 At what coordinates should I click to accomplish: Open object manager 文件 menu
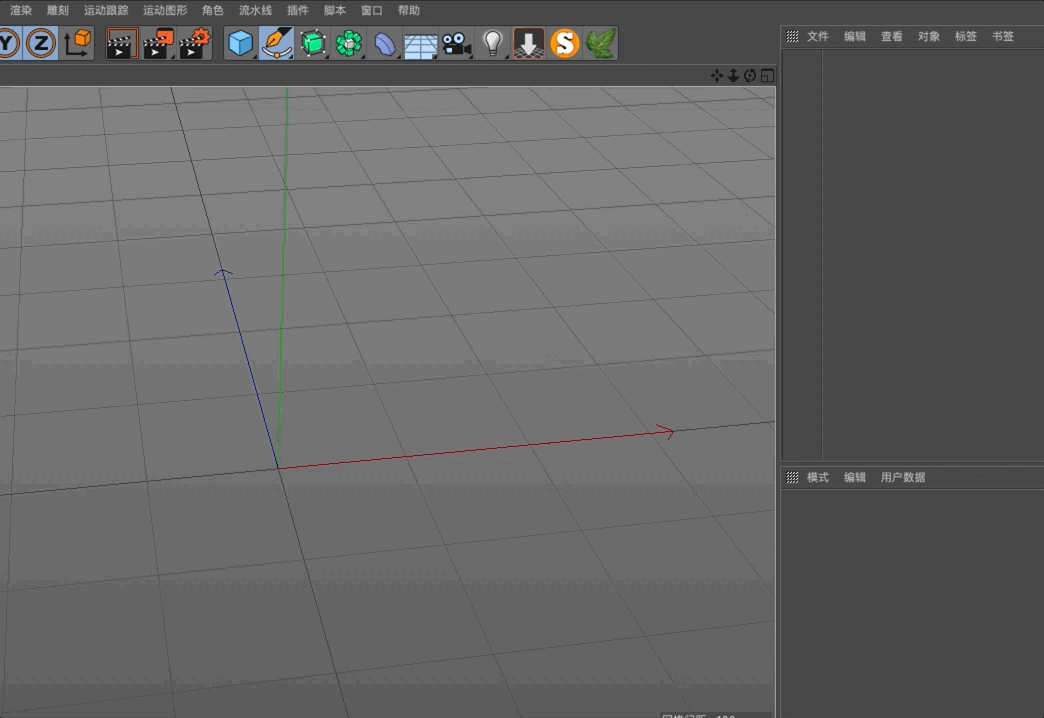coord(818,37)
